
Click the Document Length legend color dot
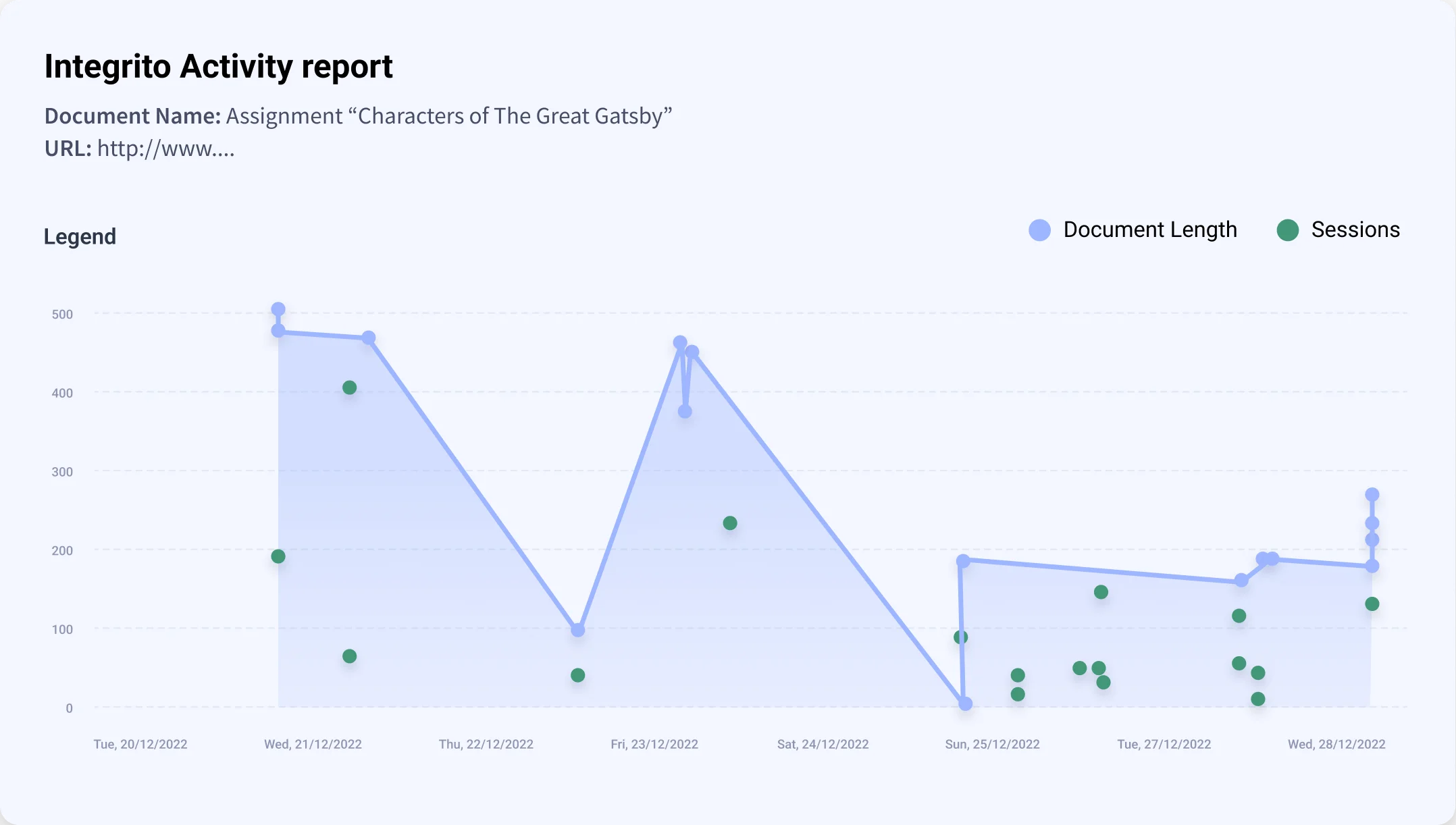coord(1039,230)
